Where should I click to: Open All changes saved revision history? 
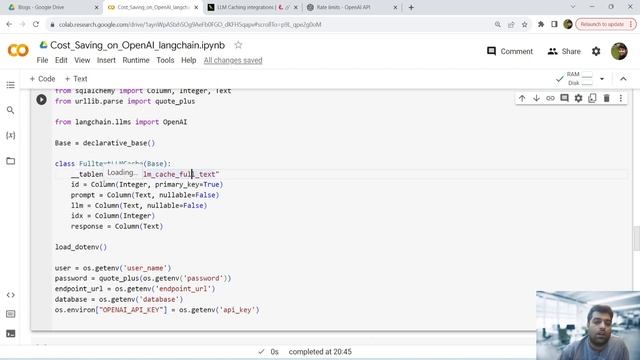pos(233,60)
